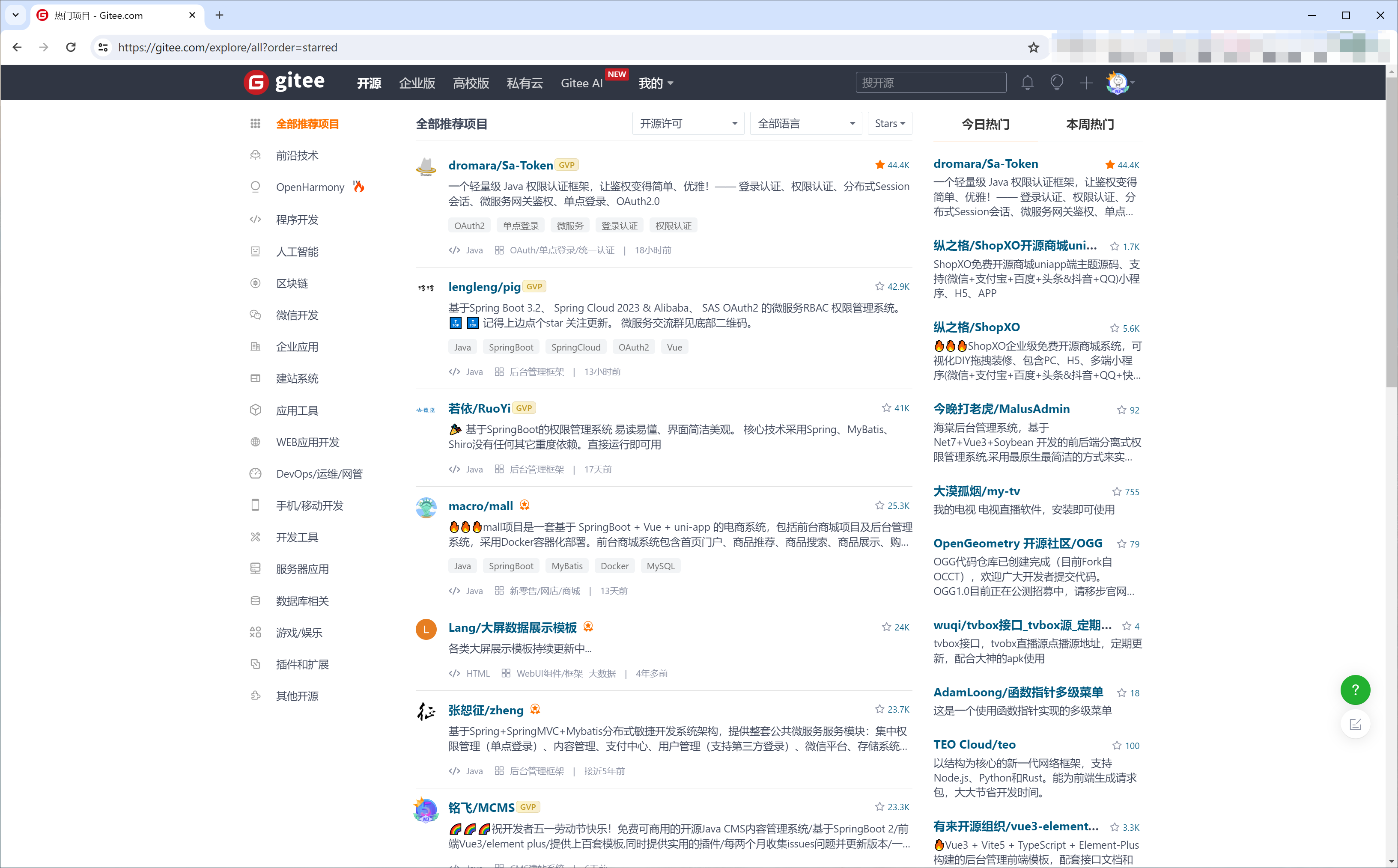The width and height of the screenshot is (1398, 868).
Task: Select 全部推荐项目 in sidebar
Action: (x=307, y=123)
